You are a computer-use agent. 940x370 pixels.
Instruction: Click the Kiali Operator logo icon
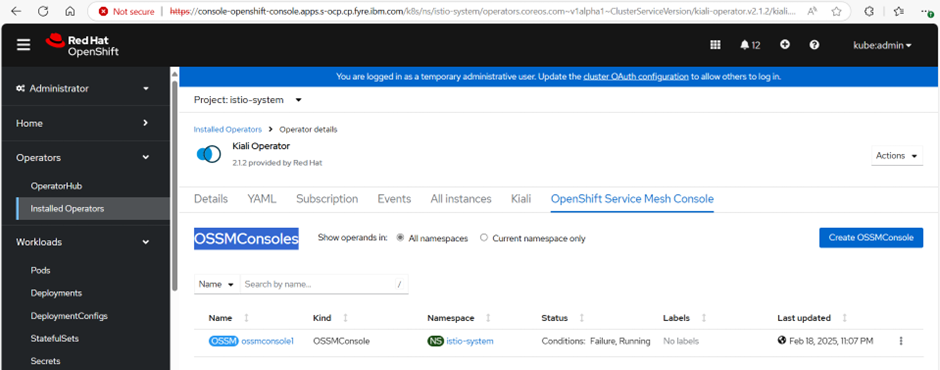pyautogui.click(x=209, y=154)
